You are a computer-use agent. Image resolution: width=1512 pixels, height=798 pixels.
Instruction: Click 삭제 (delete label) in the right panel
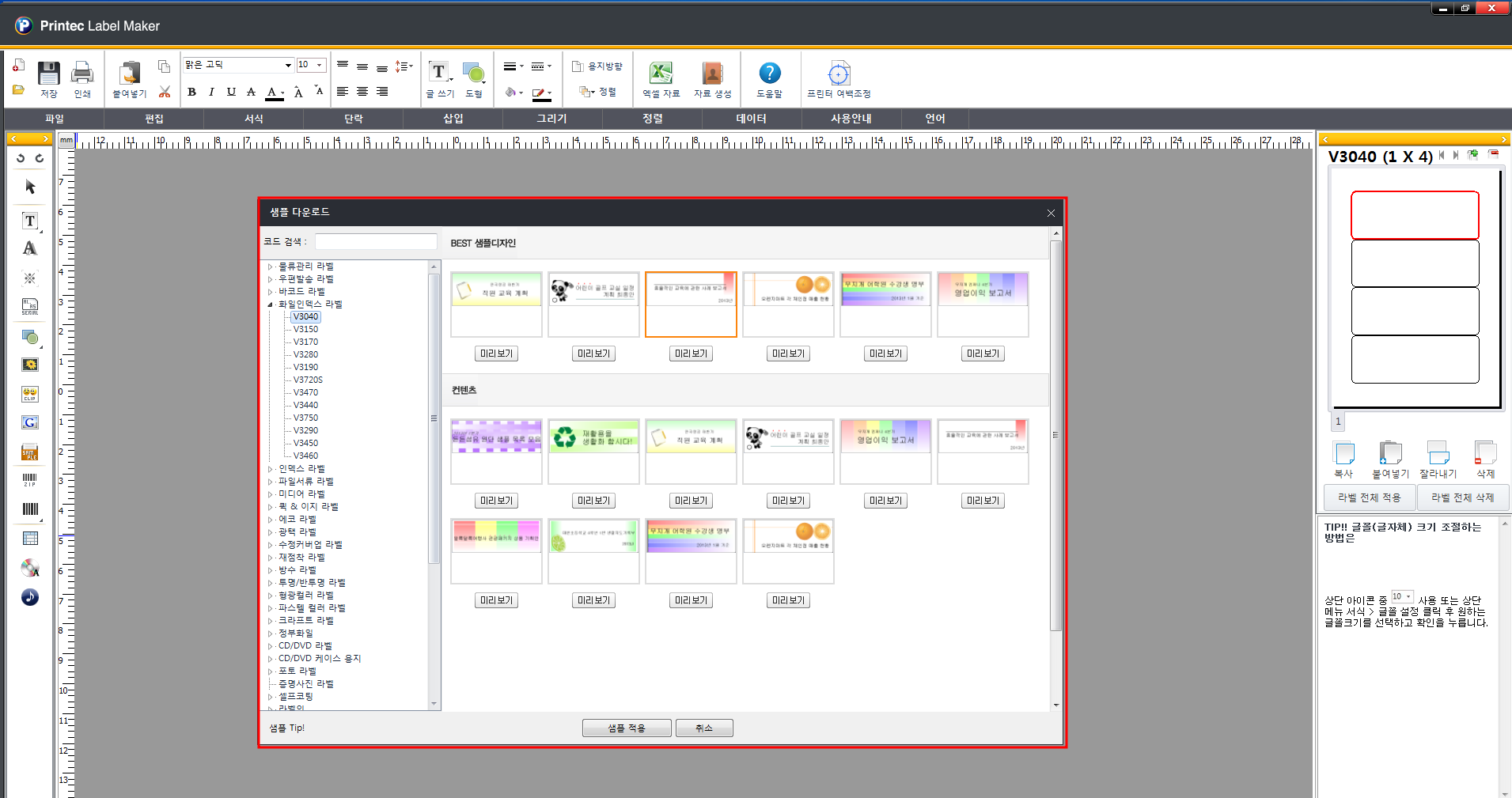(1485, 460)
